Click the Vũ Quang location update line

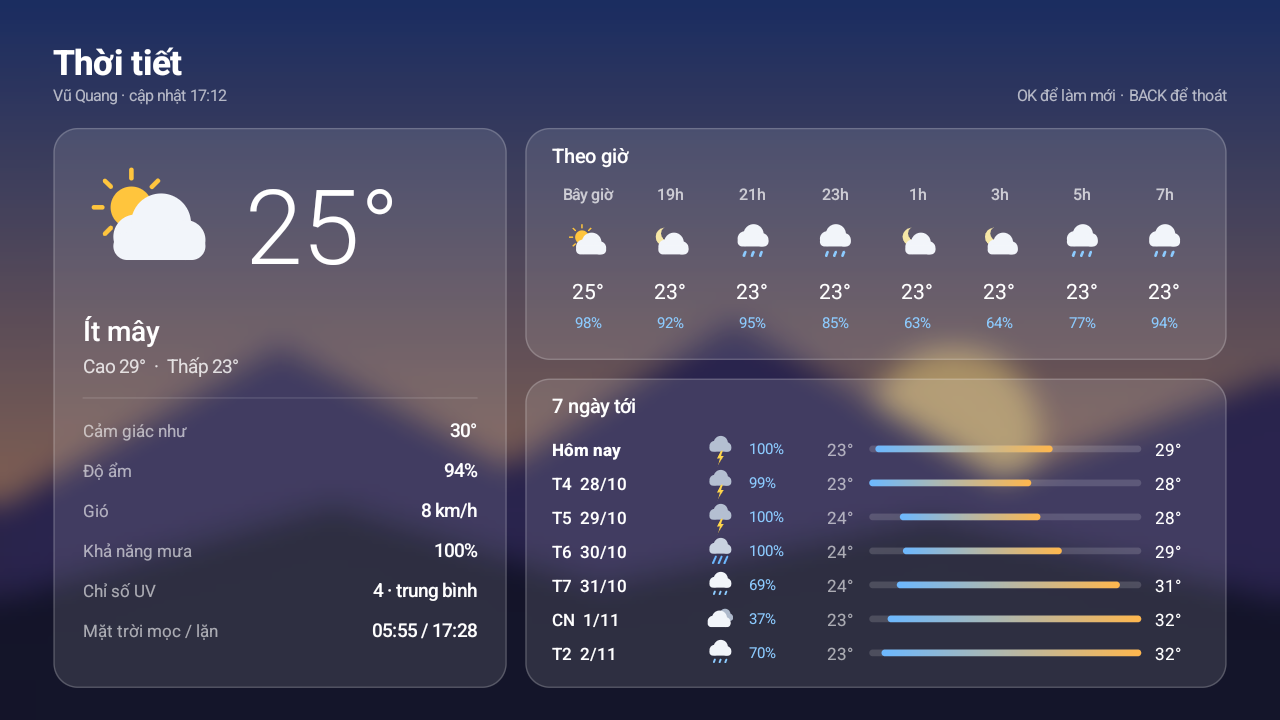point(140,96)
